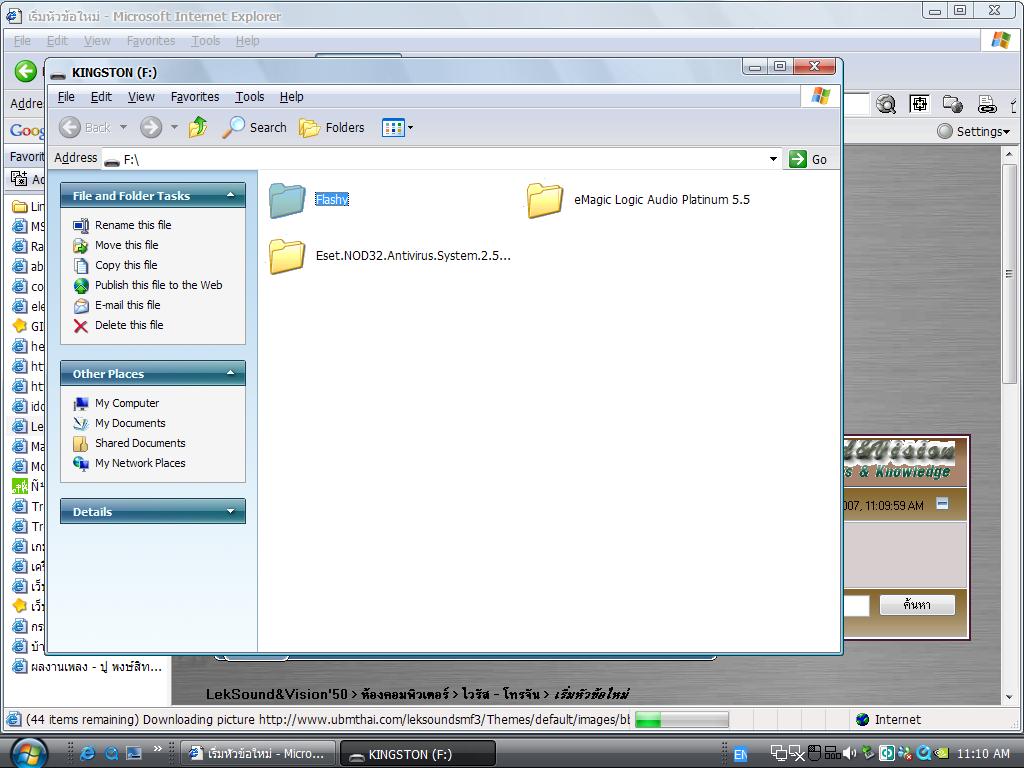Click the full screen icon in Internet Explorer toolbar
This screenshot has width=1024, height=768.
pos(919,104)
